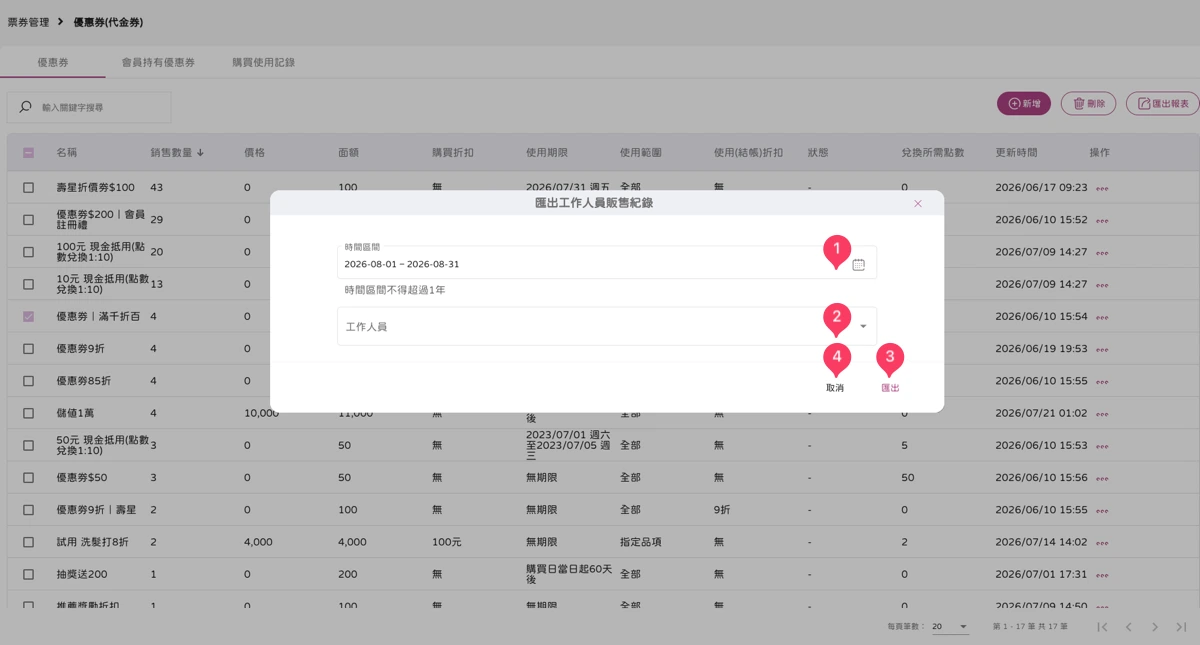Click the 試用 洗髮打8折 coupon name
Image resolution: width=1200 pixels, height=645 pixels.
point(92,542)
